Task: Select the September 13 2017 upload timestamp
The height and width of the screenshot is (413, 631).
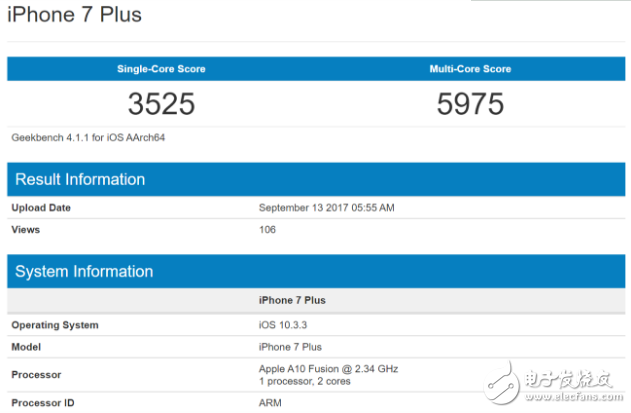Action: tap(326, 208)
